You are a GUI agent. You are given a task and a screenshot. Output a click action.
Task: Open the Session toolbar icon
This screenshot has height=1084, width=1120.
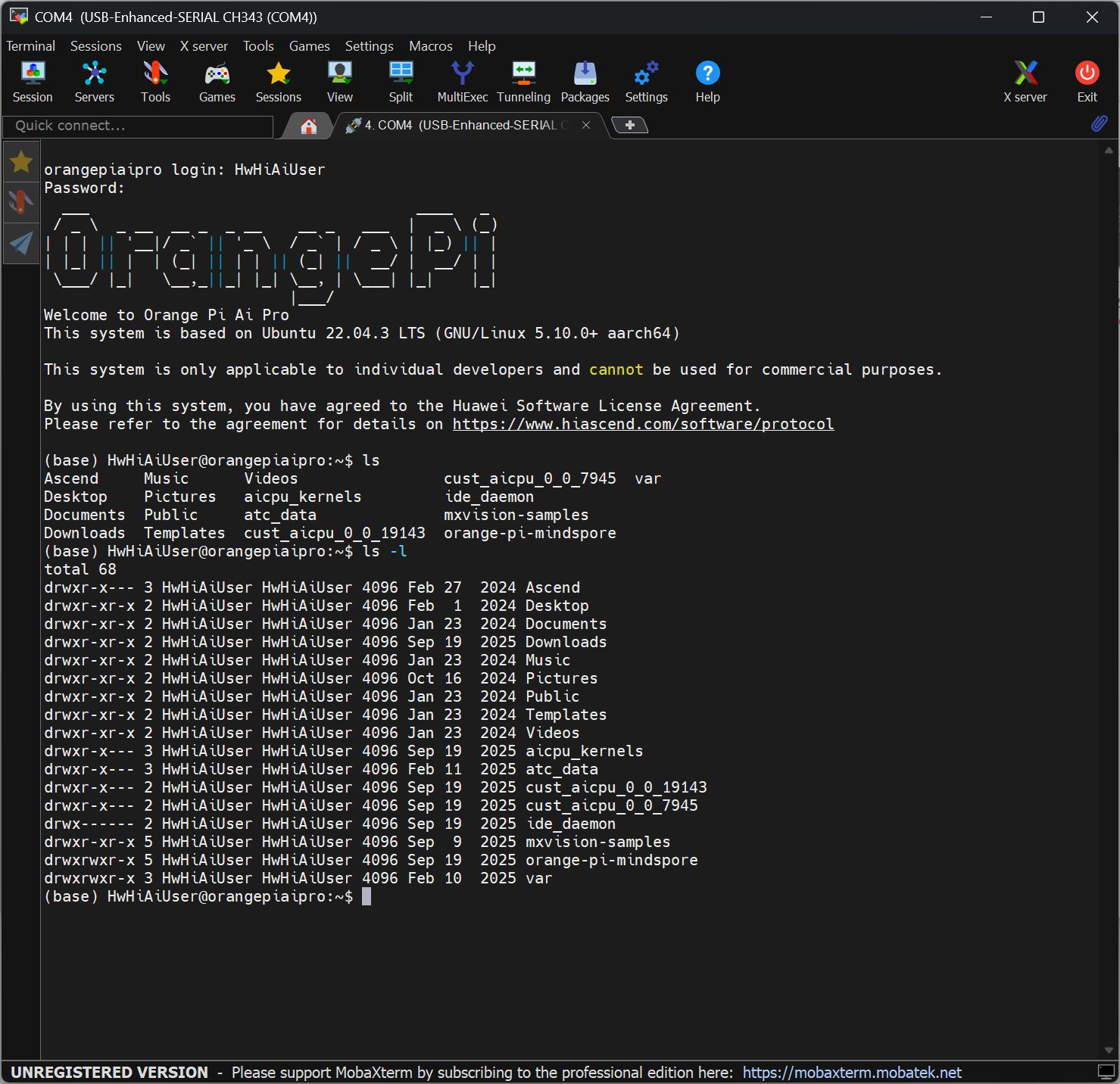click(33, 82)
